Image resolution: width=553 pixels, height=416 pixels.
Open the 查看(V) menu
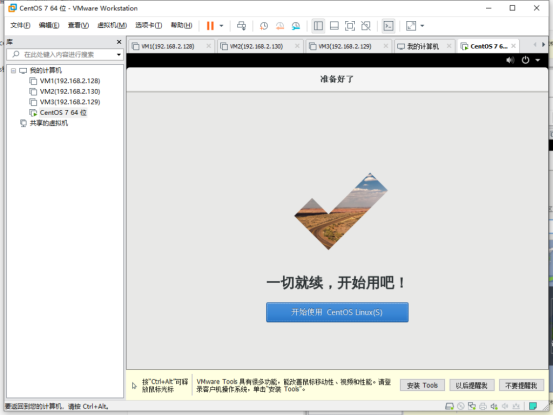pos(78,25)
